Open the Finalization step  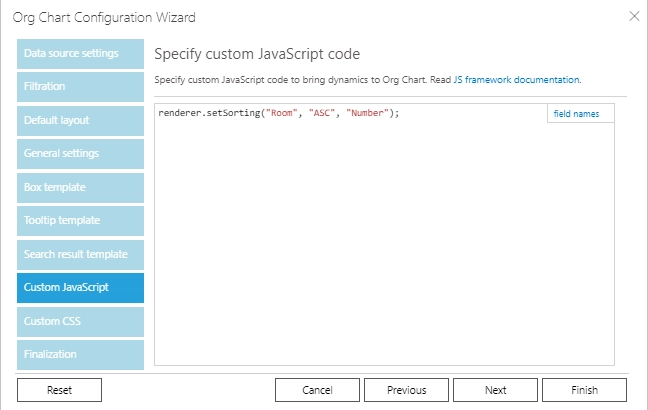80,355
